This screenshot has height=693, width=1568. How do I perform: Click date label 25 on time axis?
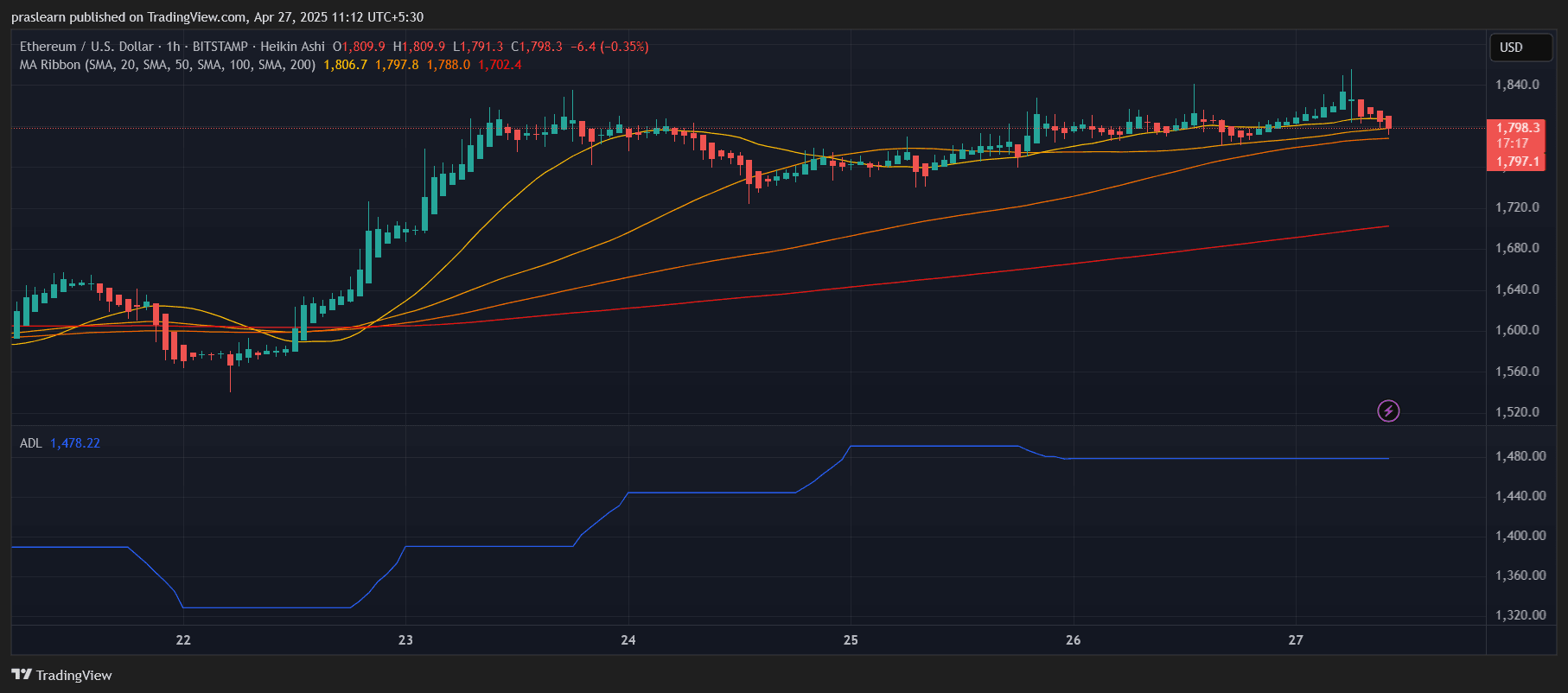[x=851, y=640]
